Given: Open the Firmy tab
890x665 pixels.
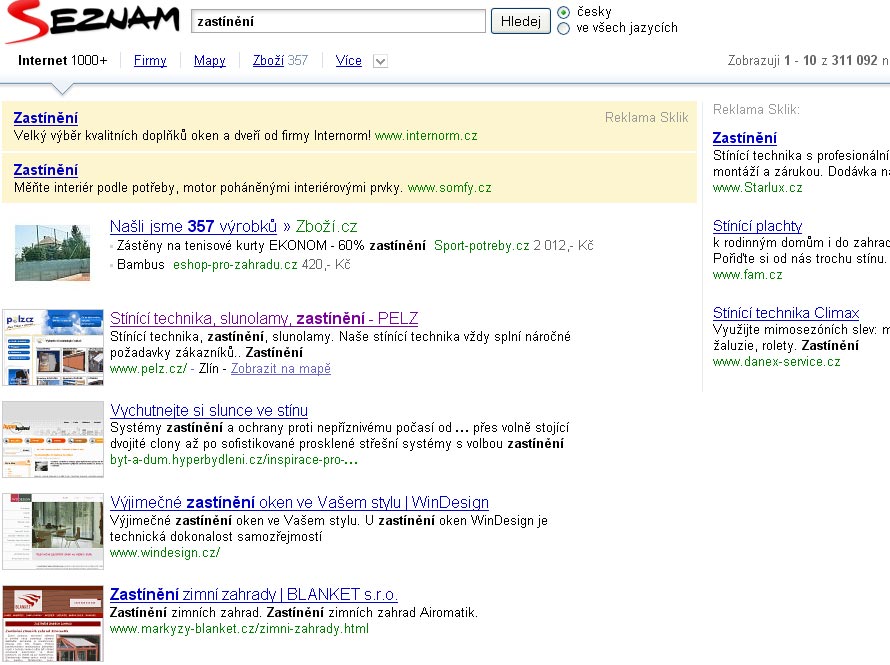Looking at the screenshot, I should coord(150,61).
